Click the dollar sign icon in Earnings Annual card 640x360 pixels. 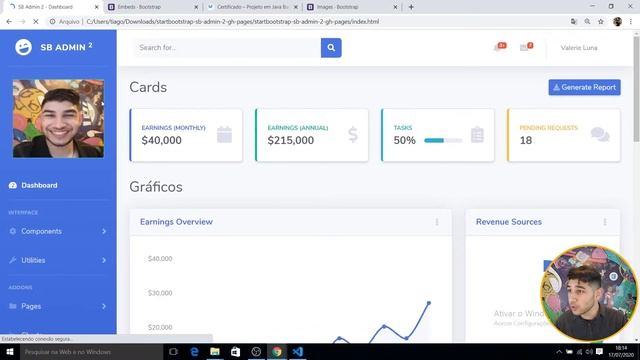[353, 135]
